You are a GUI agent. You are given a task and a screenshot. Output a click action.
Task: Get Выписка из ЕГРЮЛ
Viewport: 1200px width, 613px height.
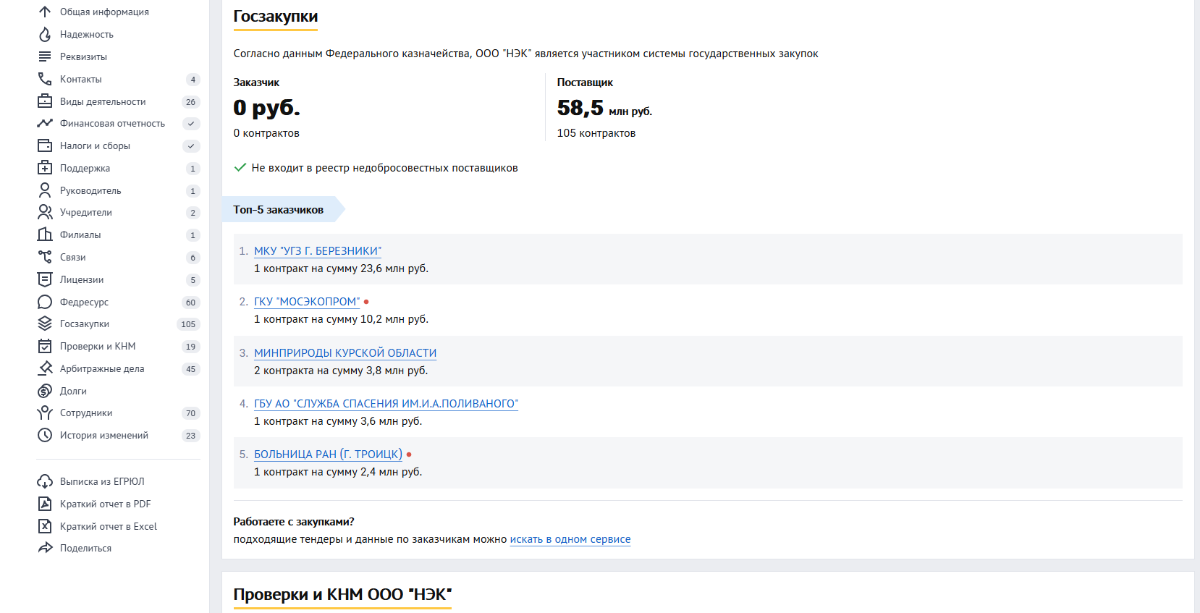pyautogui.click(x=100, y=482)
